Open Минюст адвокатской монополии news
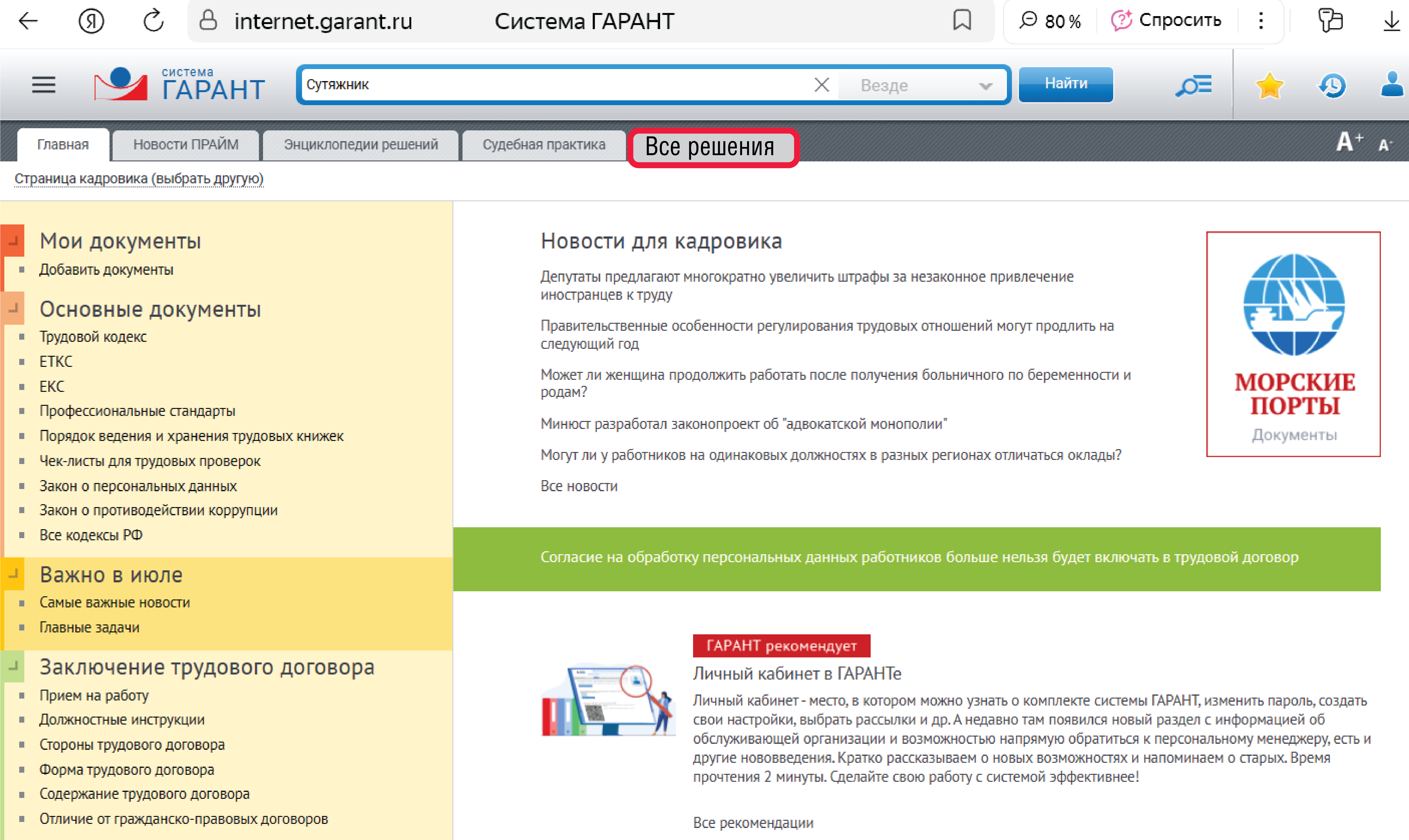This screenshot has width=1409, height=840. click(743, 423)
